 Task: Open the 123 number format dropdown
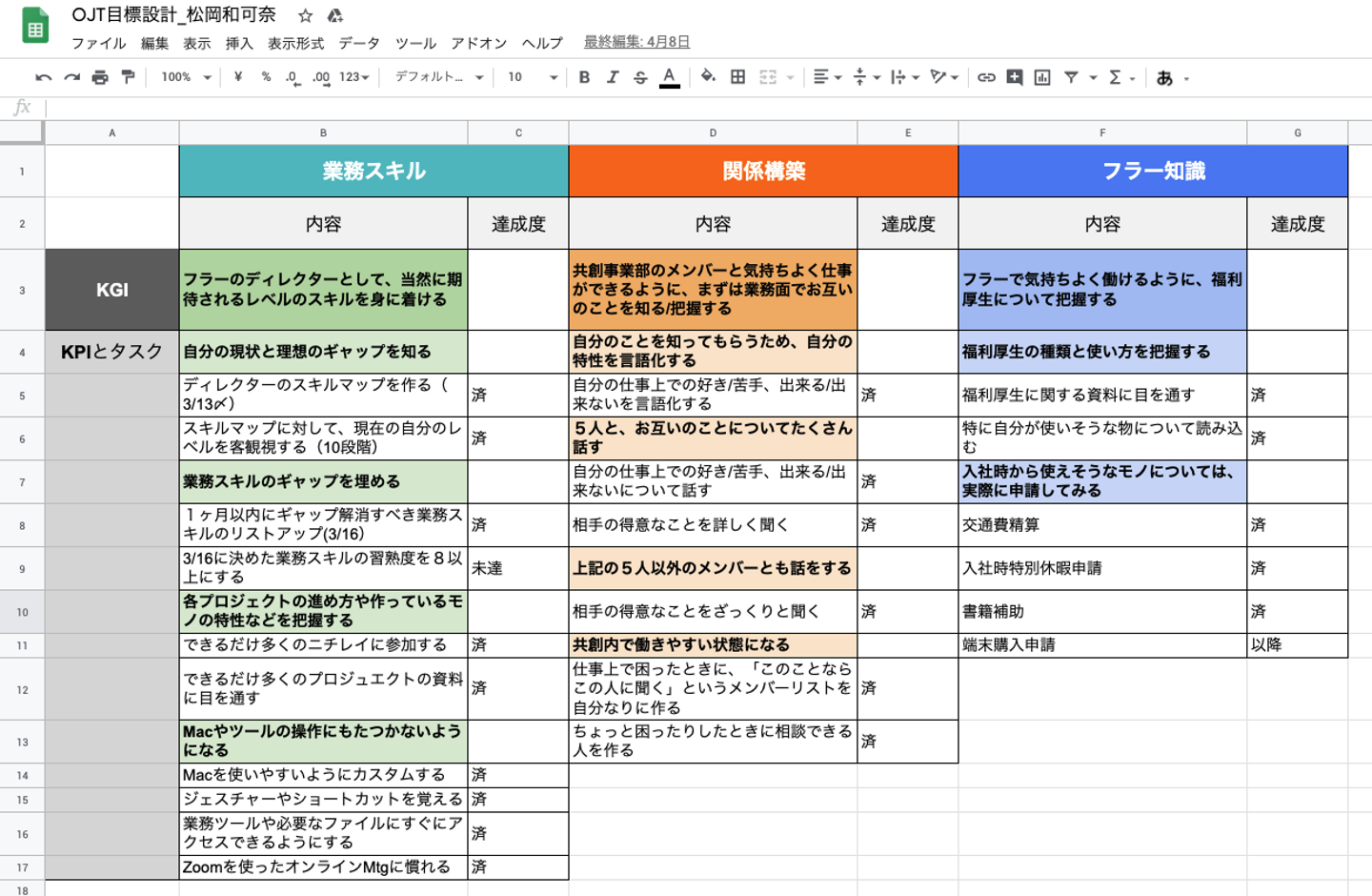[x=353, y=77]
